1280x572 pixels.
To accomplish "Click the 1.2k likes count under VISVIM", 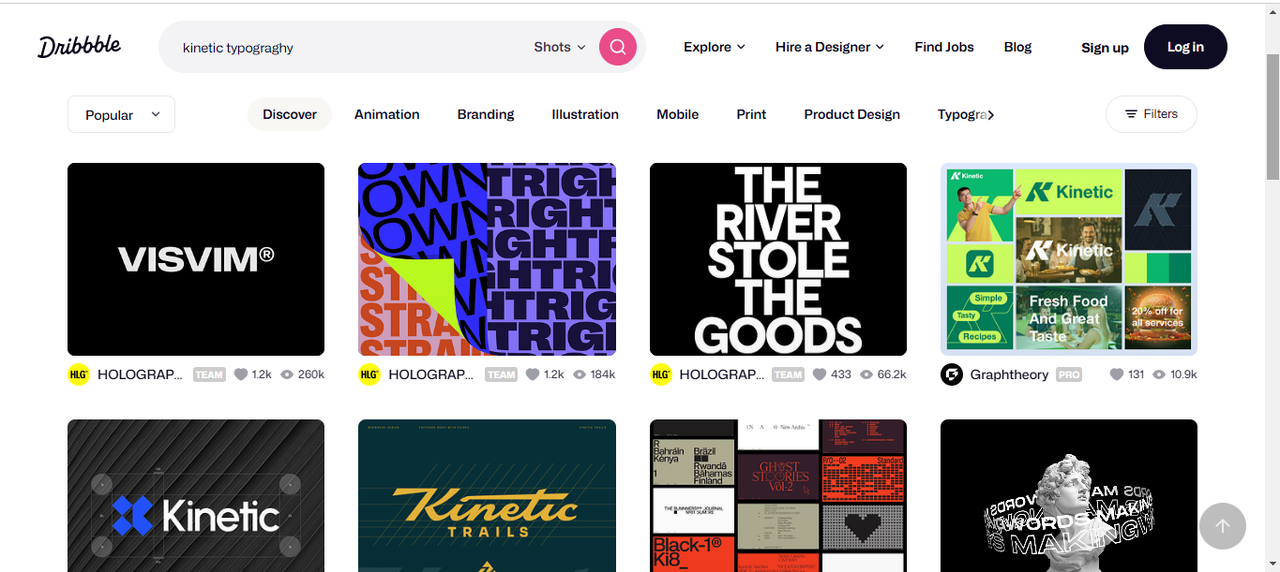I will pos(262,374).
